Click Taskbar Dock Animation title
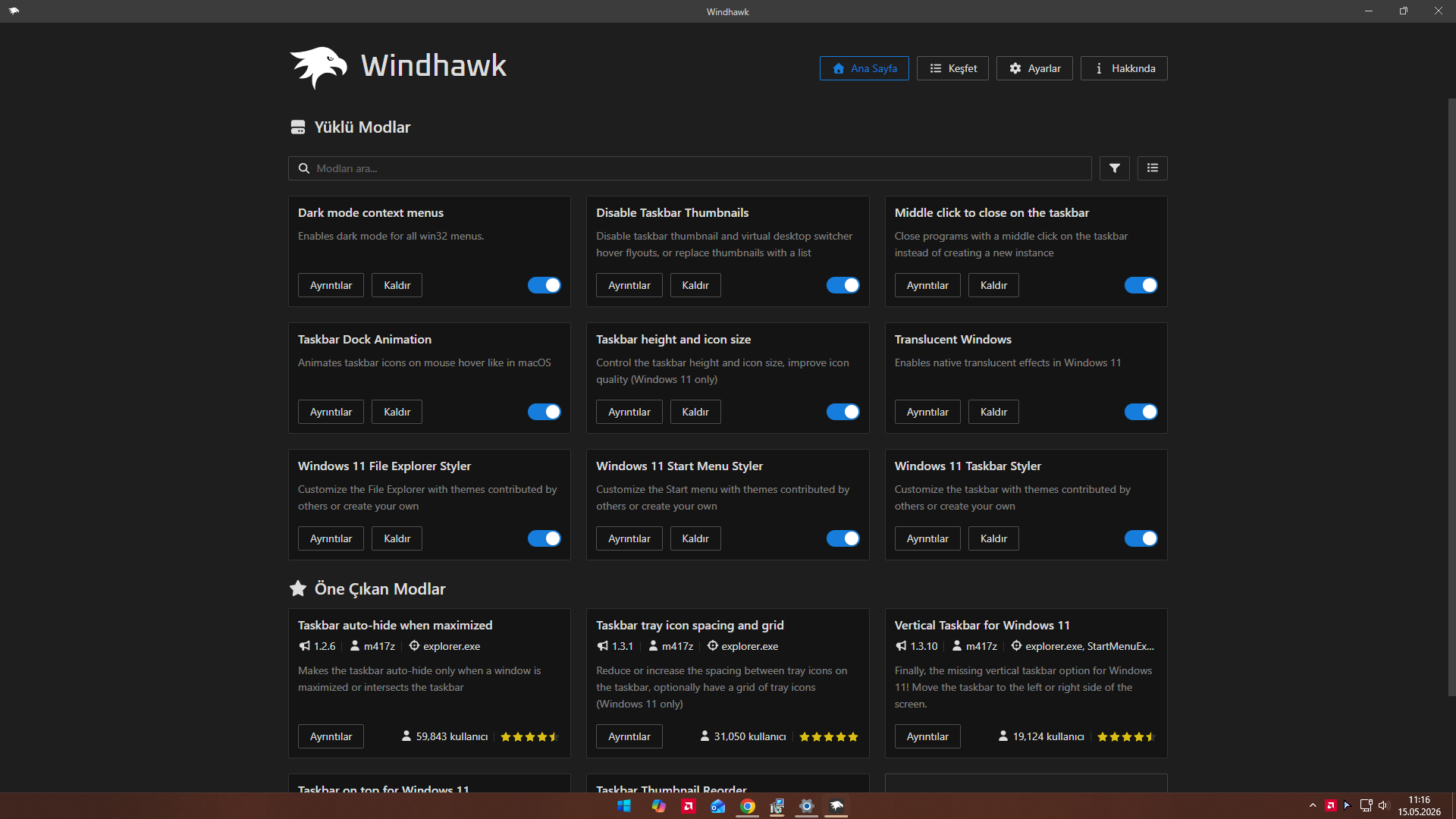This screenshot has height=819, width=1456. pyautogui.click(x=365, y=339)
